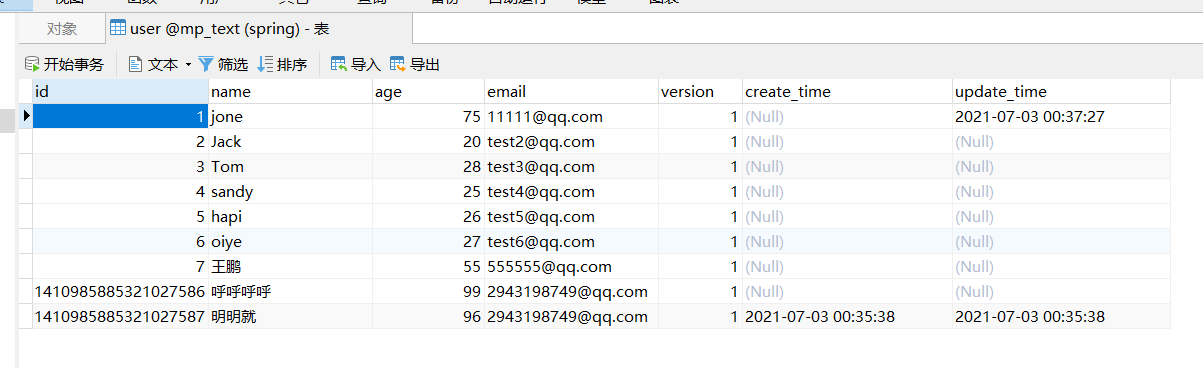The image size is (1203, 368).
Task: Click create_time cell 2021-07-03 00:35:38
Action: point(847,316)
